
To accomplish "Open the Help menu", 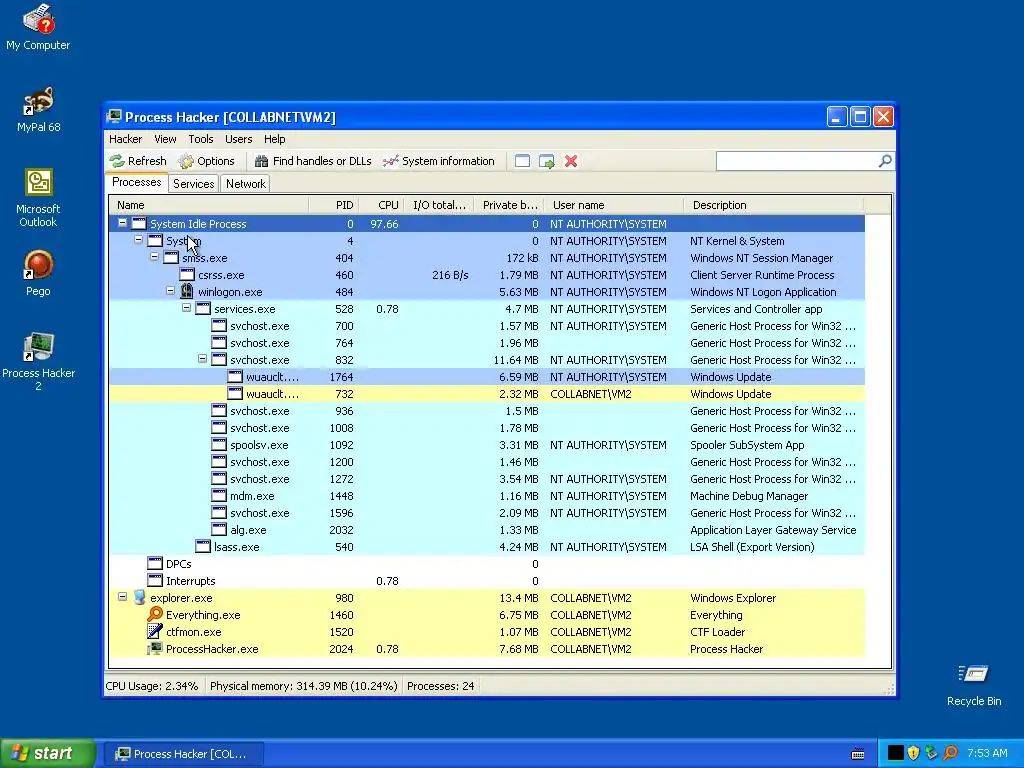I will pos(274,139).
